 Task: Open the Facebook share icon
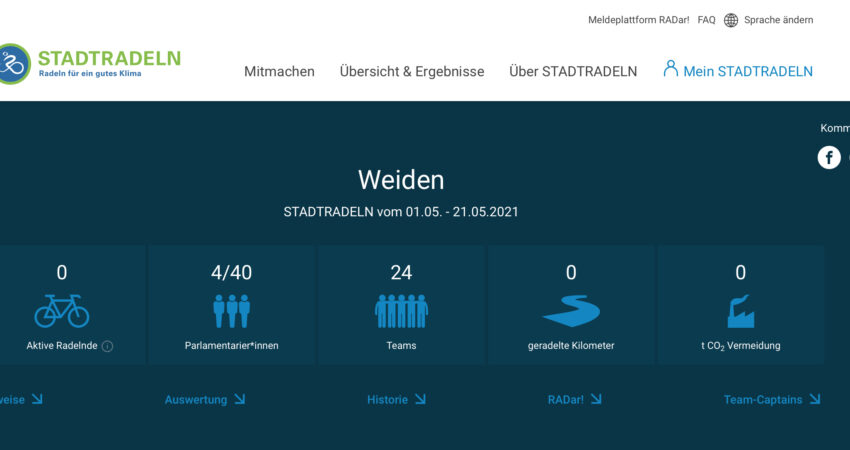pyautogui.click(x=829, y=158)
